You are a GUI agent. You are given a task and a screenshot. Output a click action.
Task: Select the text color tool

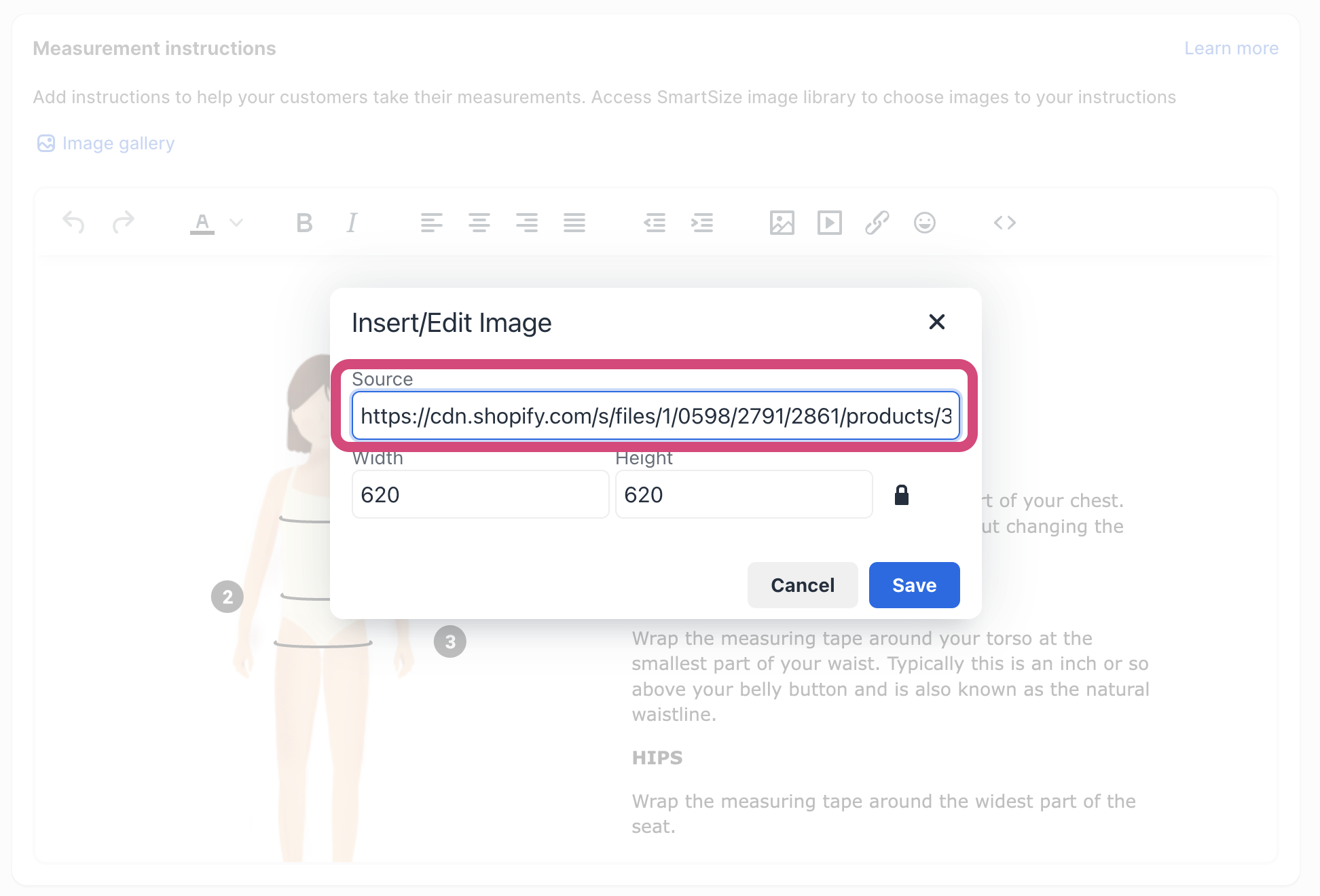click(202, 223)
